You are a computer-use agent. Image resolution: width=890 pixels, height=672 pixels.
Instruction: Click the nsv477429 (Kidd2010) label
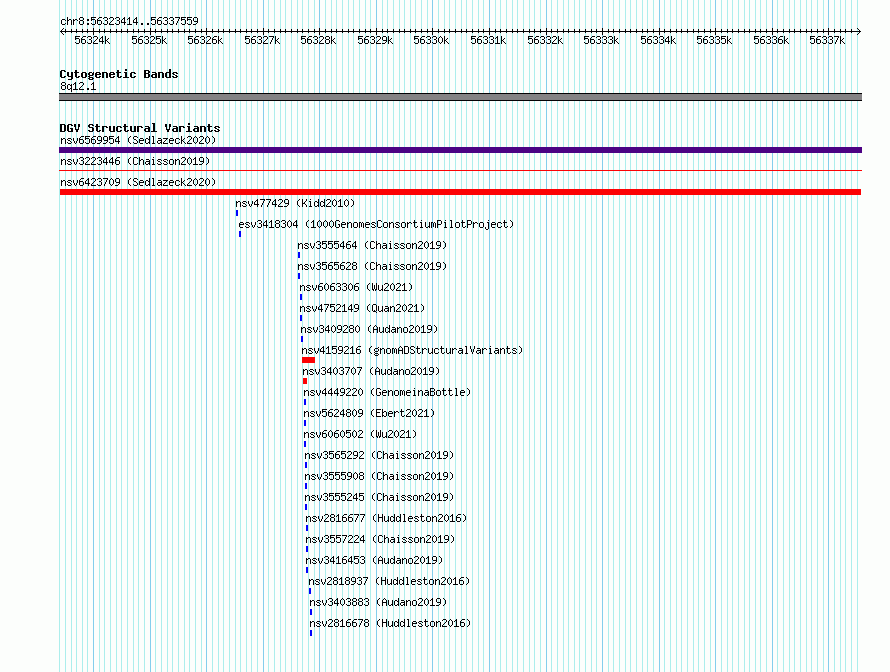coord(295,203)
